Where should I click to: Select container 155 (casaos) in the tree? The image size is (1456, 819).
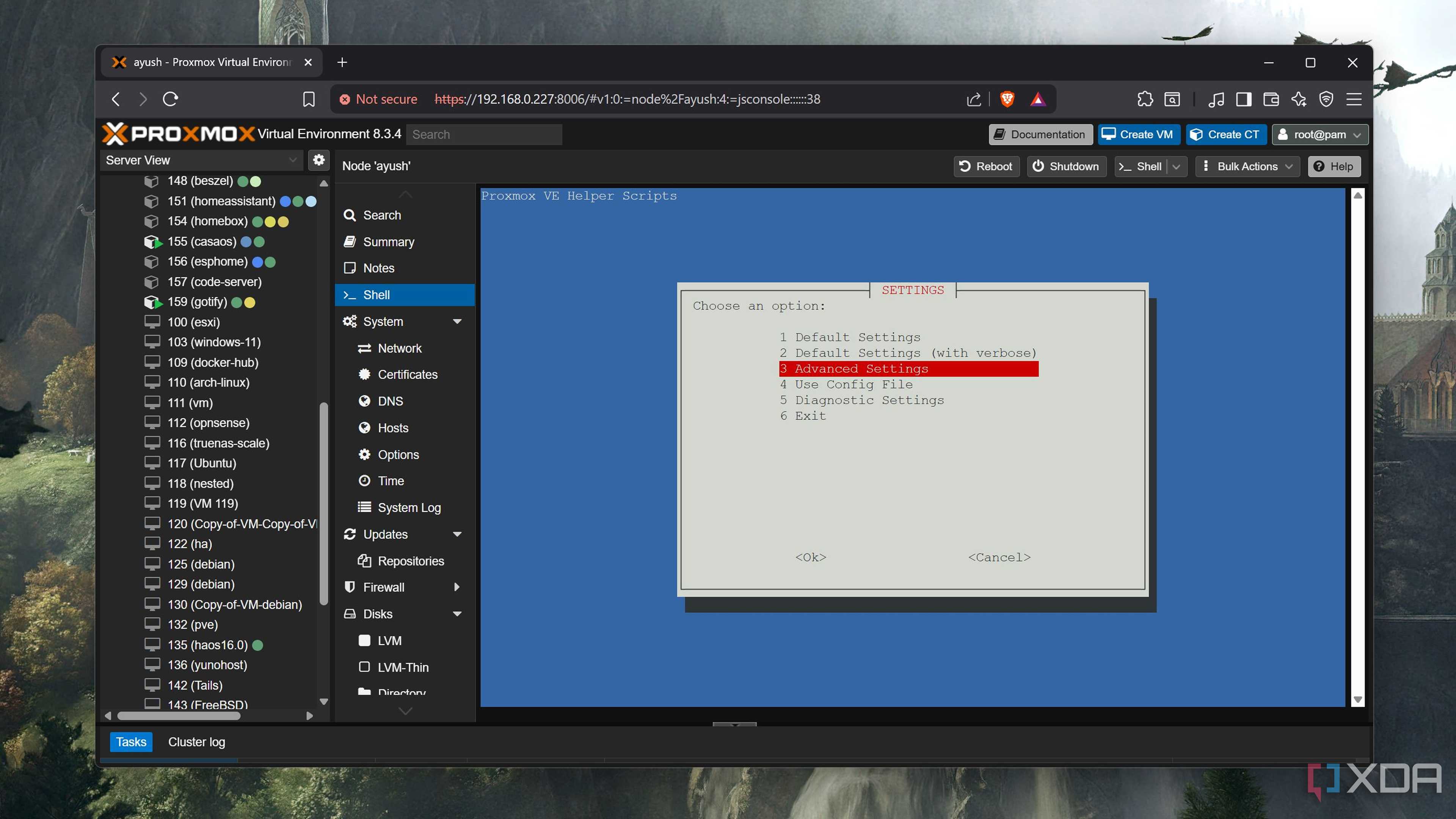202,242
